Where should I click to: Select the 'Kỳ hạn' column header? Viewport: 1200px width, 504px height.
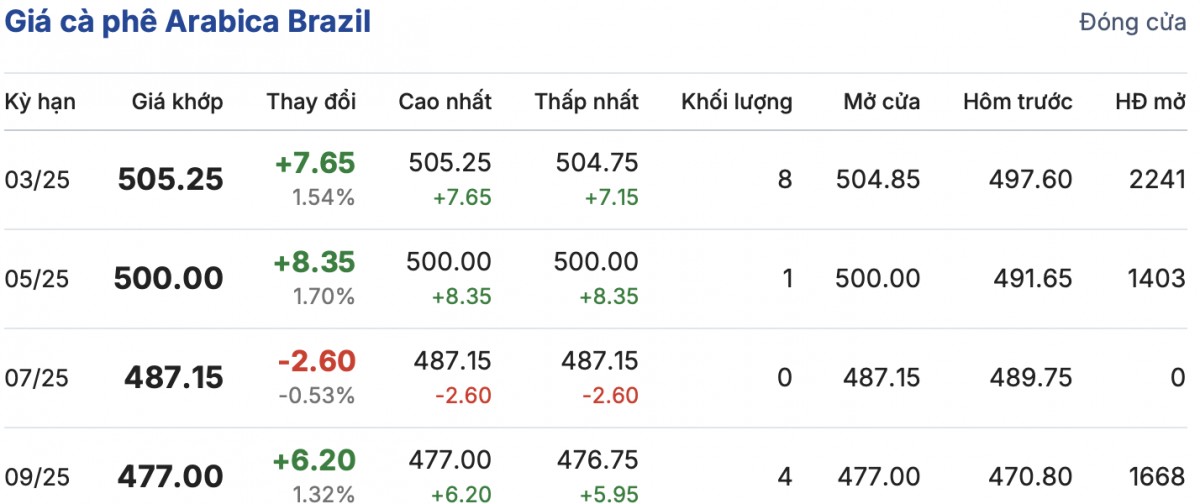point(40,101)
